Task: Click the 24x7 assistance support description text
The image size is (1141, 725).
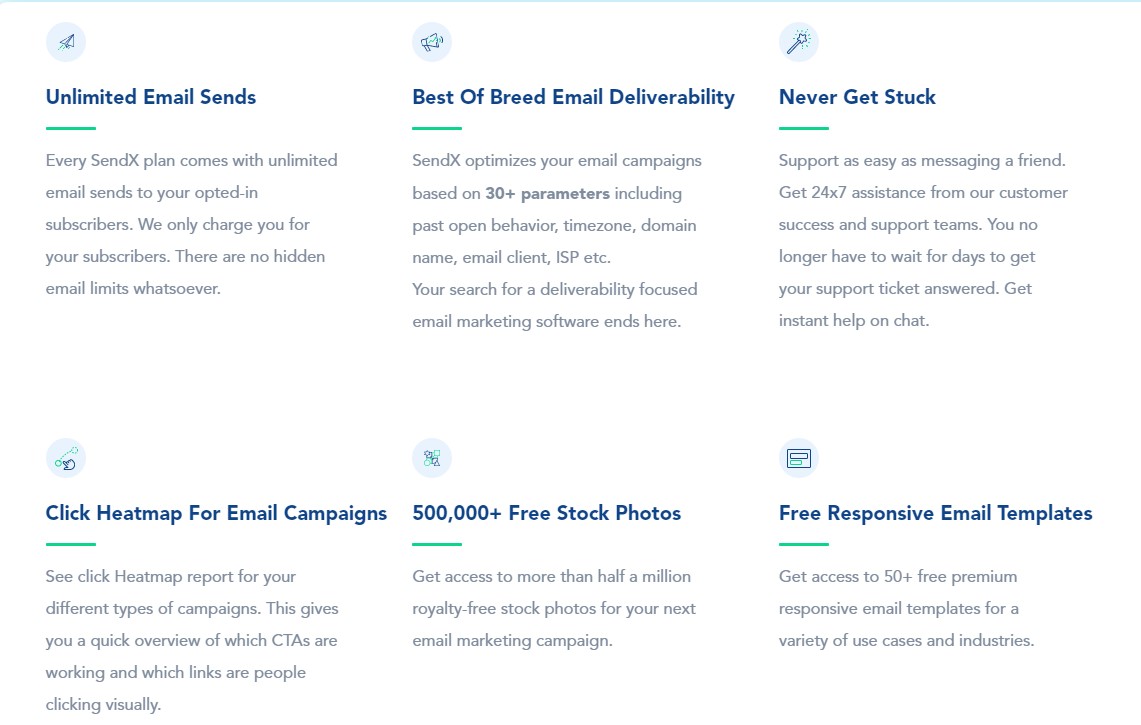Action: tap(923, 240)
